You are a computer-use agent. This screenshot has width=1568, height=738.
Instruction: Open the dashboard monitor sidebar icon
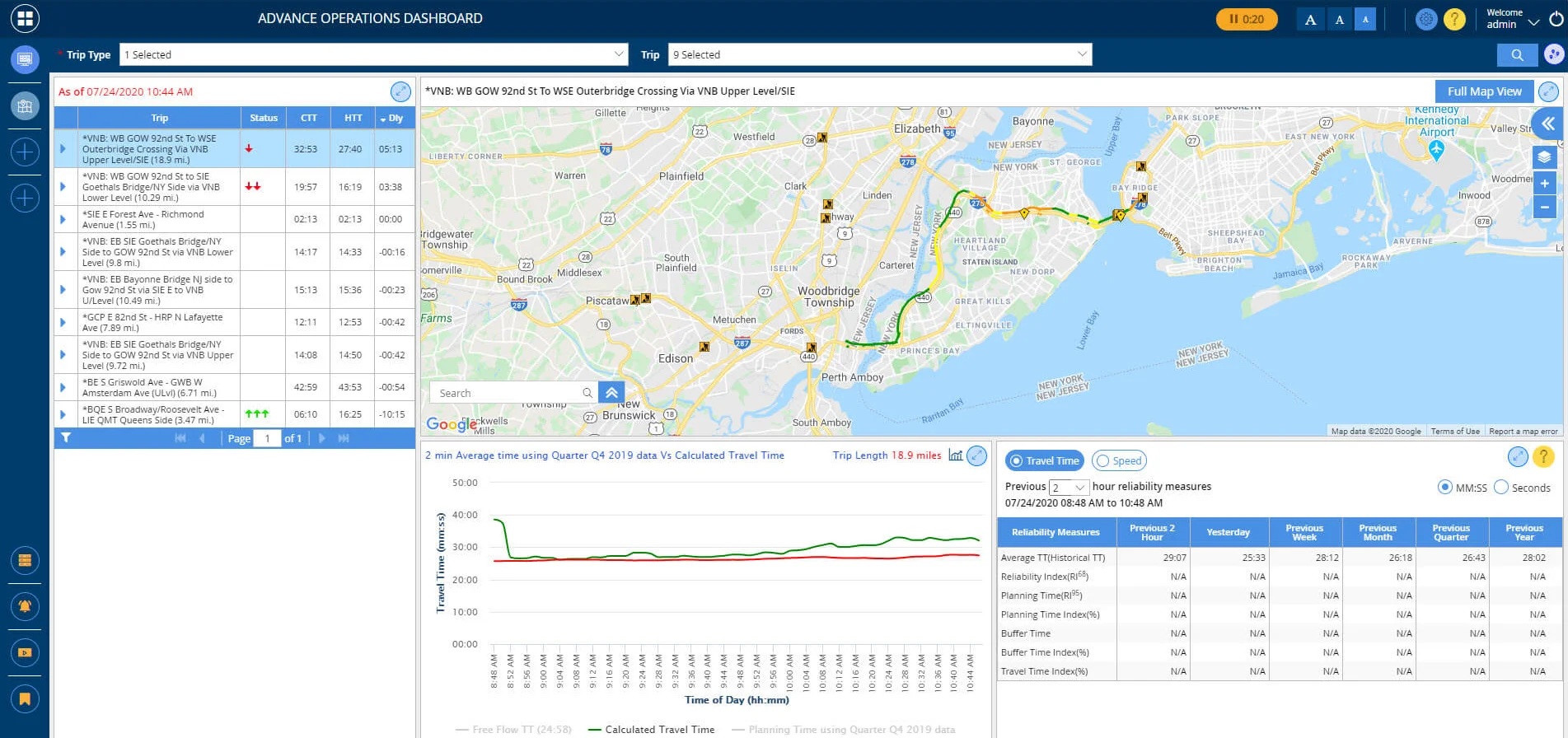click(x=25, y=59)
